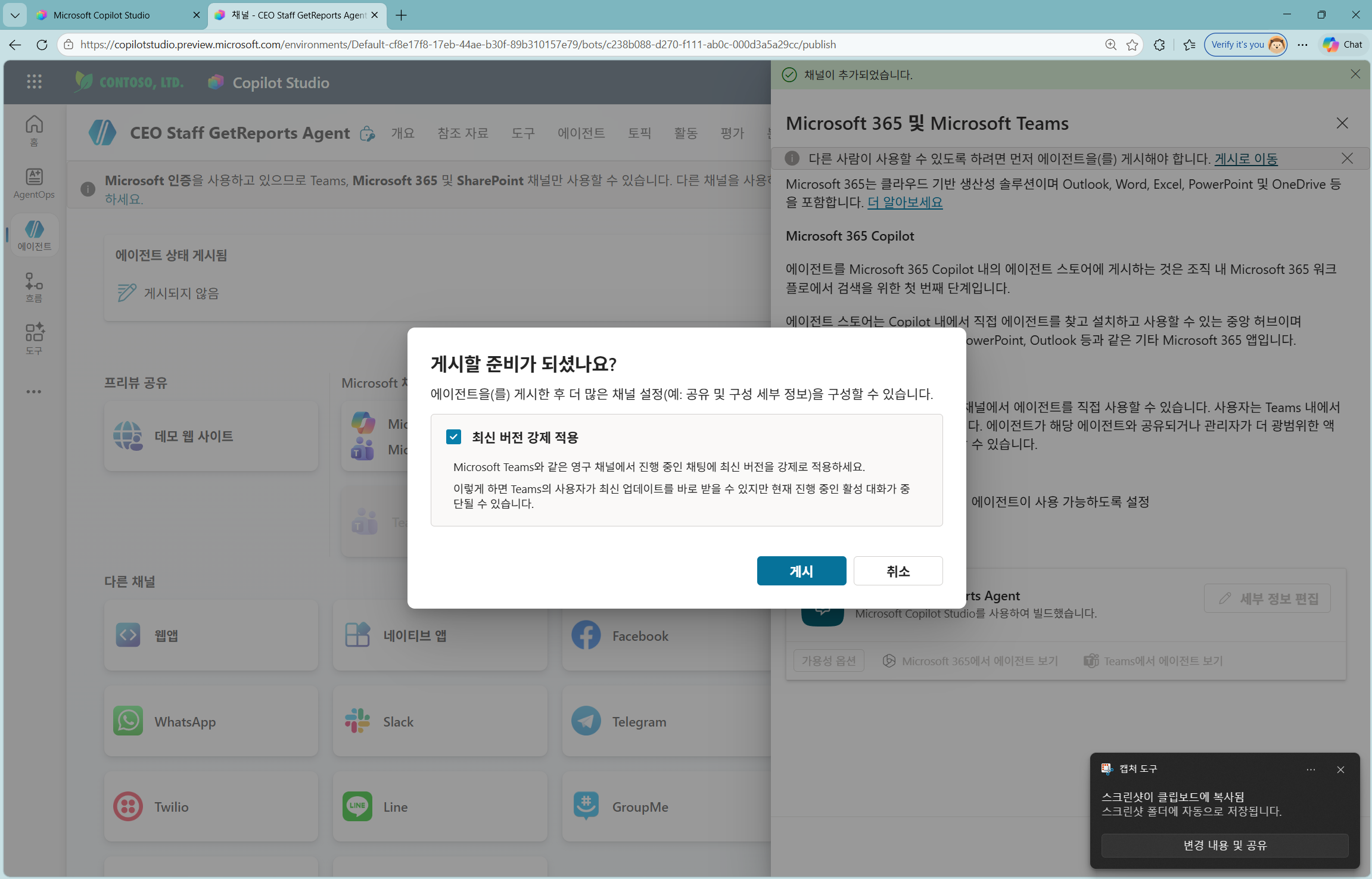Close the Microsoft Copilot Studio browser tab
The height and width of the screenshot is (879, 1372).
(196, 15)
